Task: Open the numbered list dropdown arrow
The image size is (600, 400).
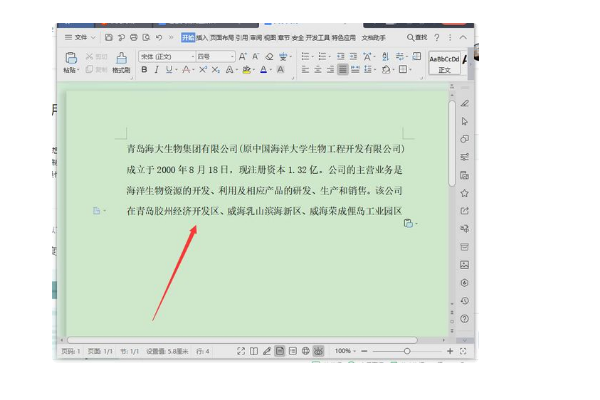Action: (330, 57)
